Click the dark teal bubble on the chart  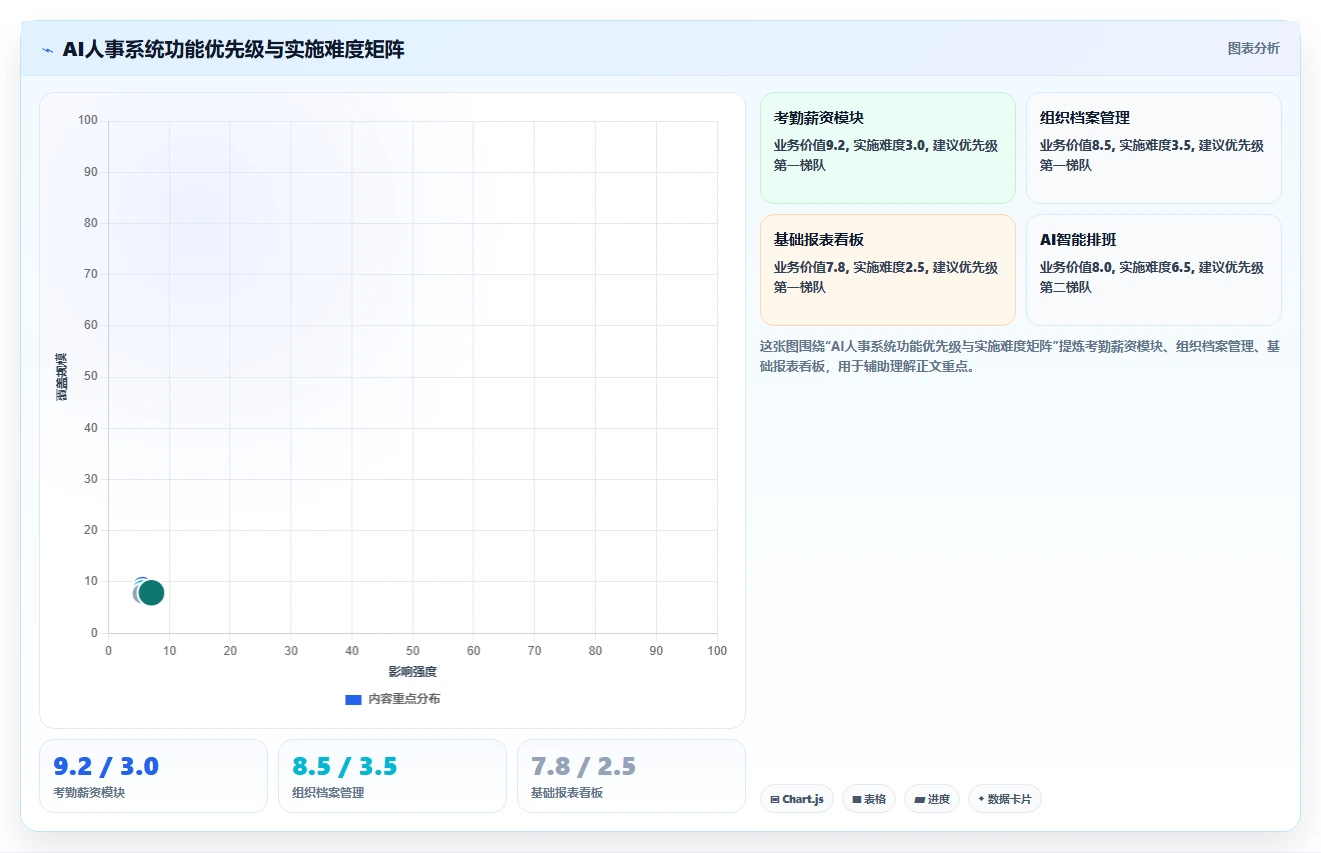[151, 592]
